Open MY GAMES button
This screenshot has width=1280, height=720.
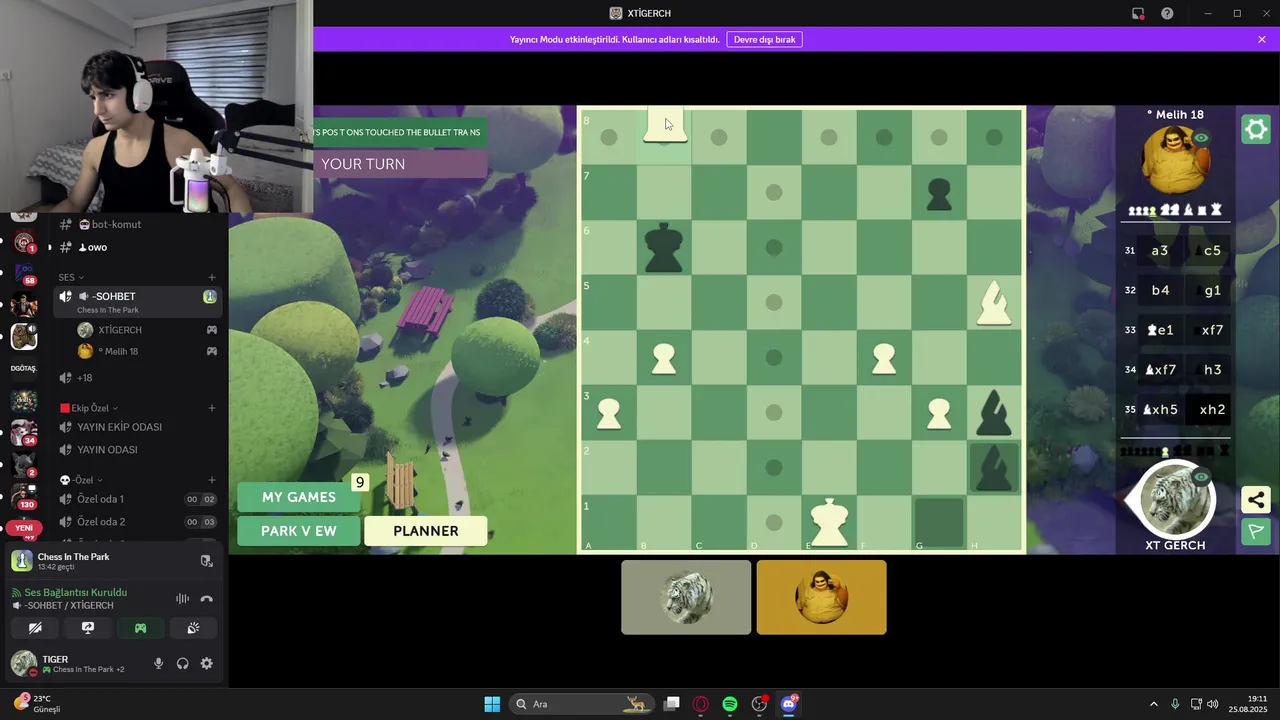(298, 497)
